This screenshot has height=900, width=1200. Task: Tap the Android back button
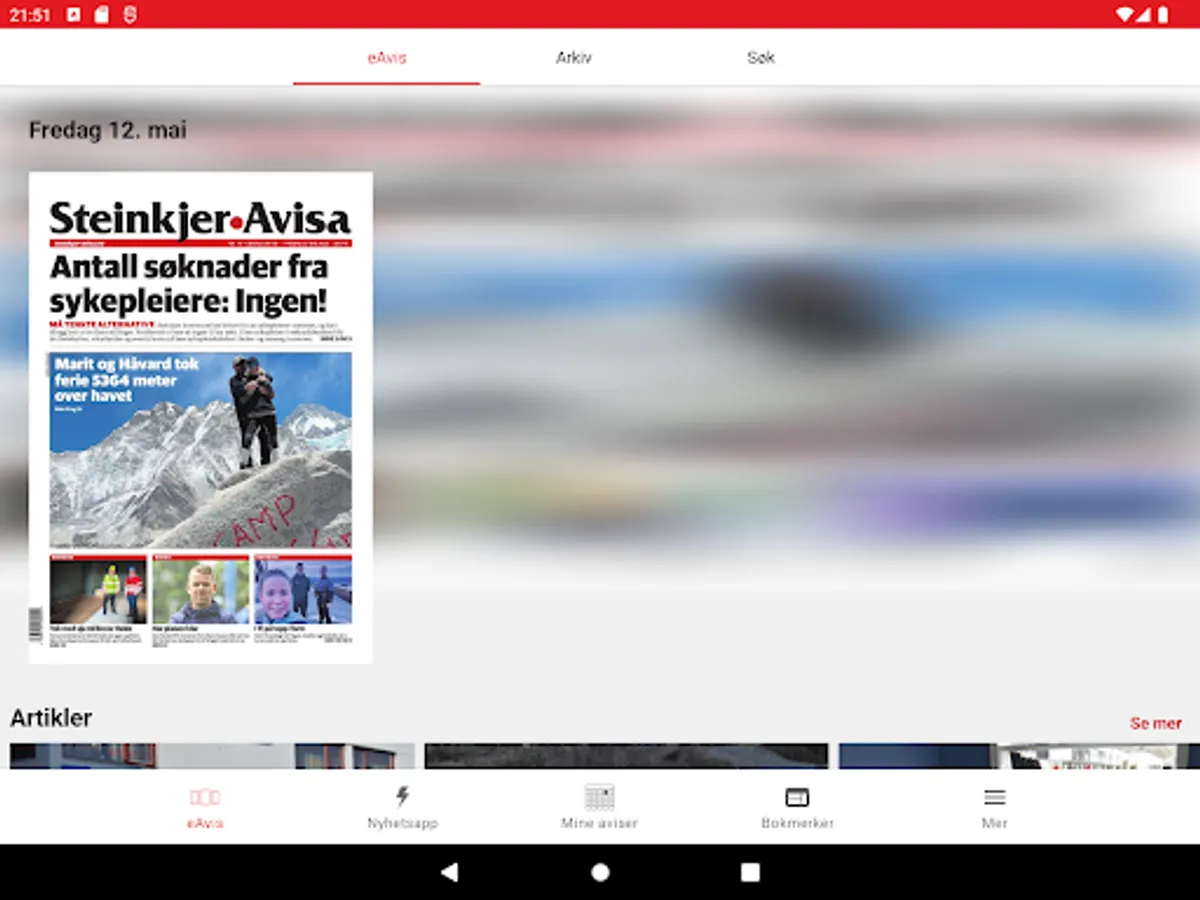pos(449,872)
